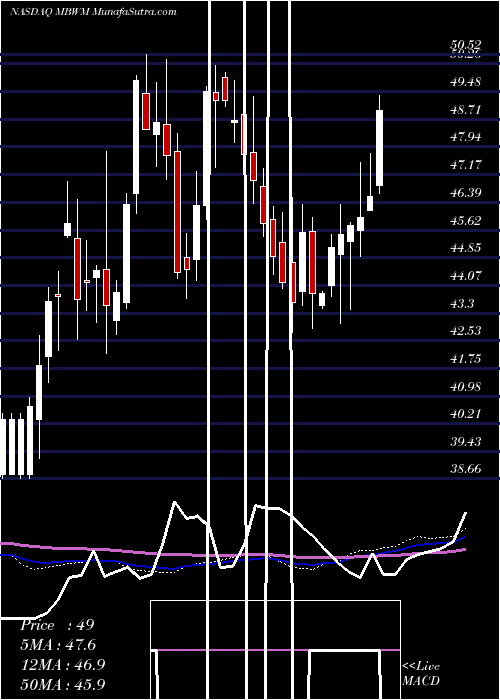Select the 47.94 price axis label

click(466, 137)
